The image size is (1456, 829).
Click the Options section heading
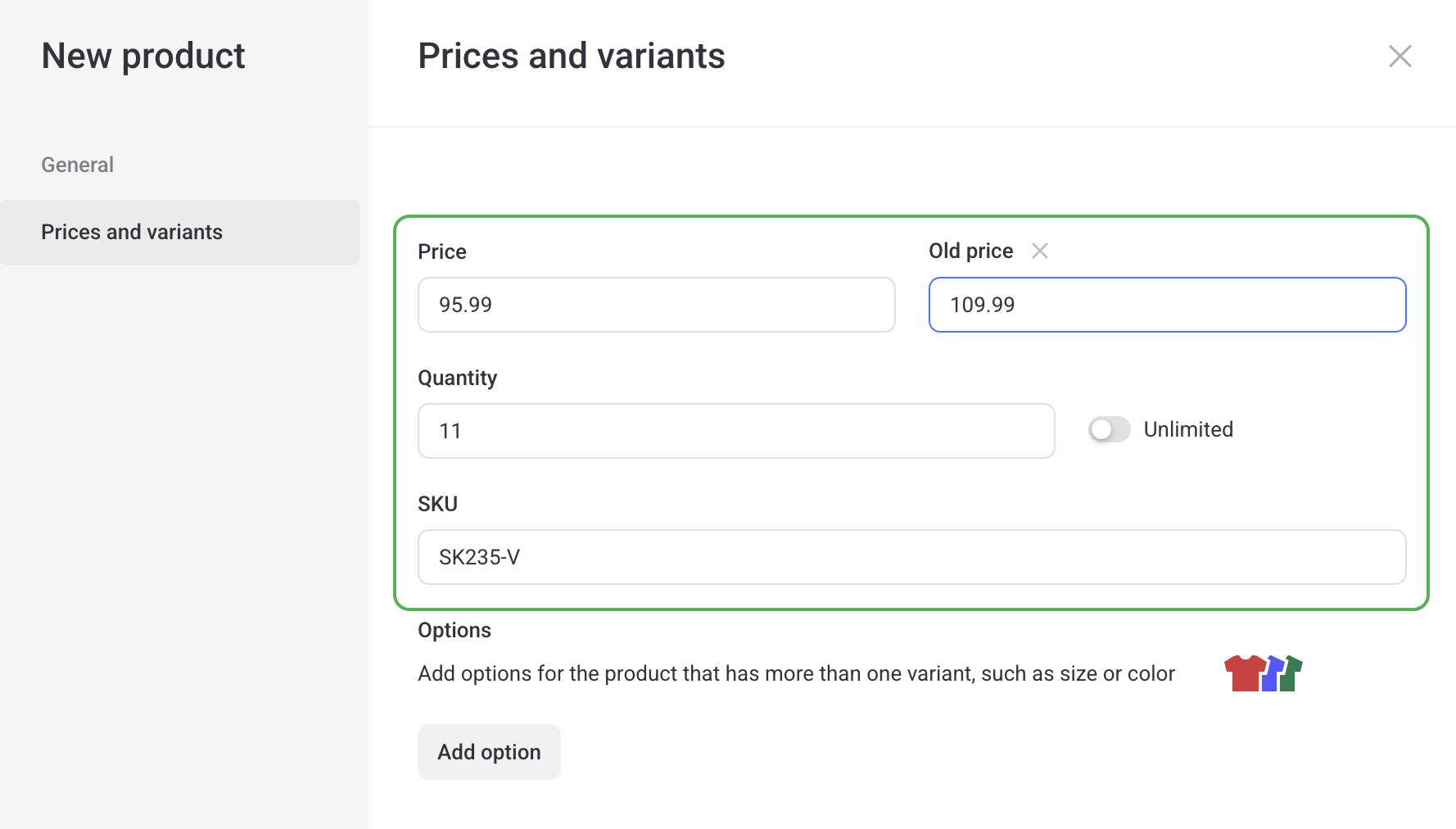point(454,630)
